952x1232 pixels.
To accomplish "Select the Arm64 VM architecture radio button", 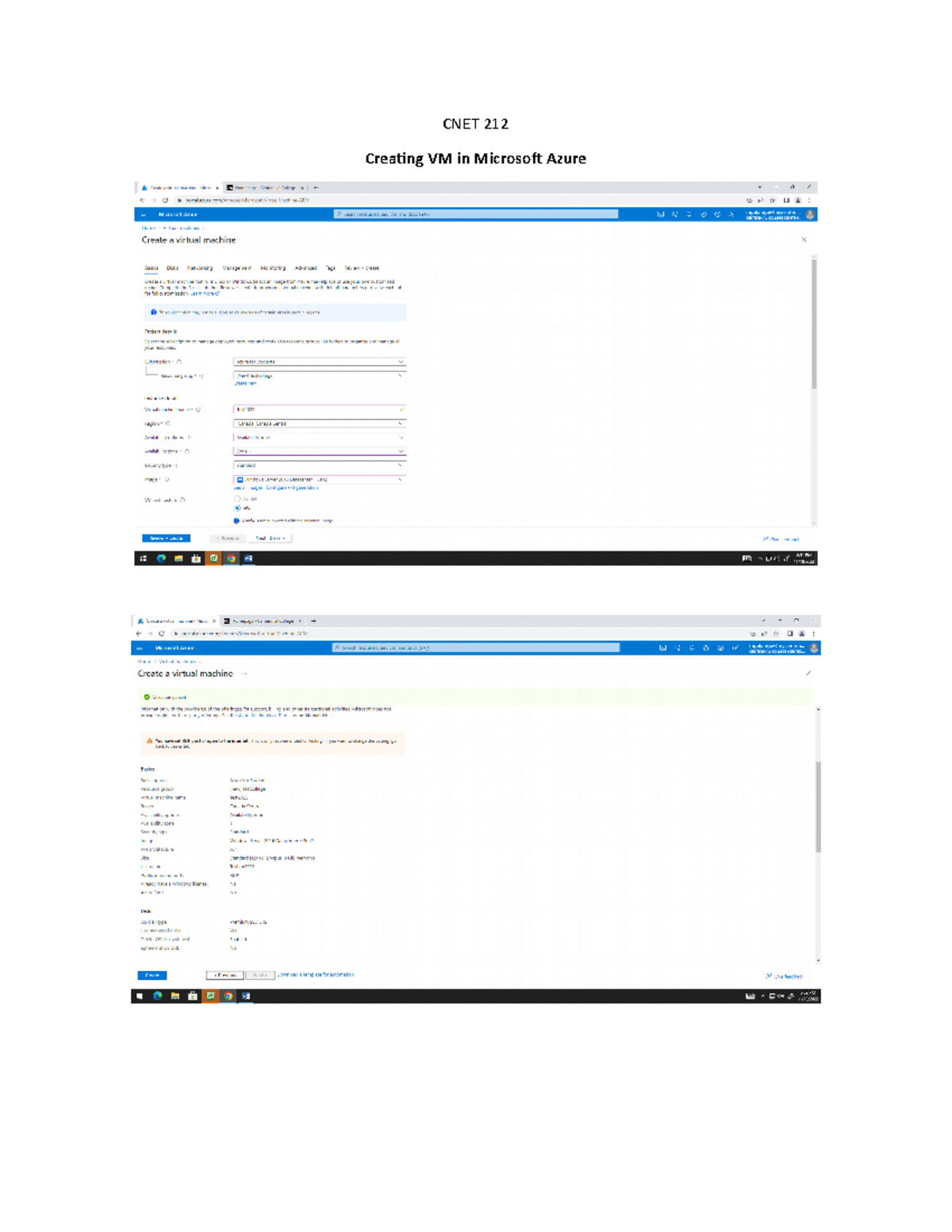I will (x=237, y=499).
